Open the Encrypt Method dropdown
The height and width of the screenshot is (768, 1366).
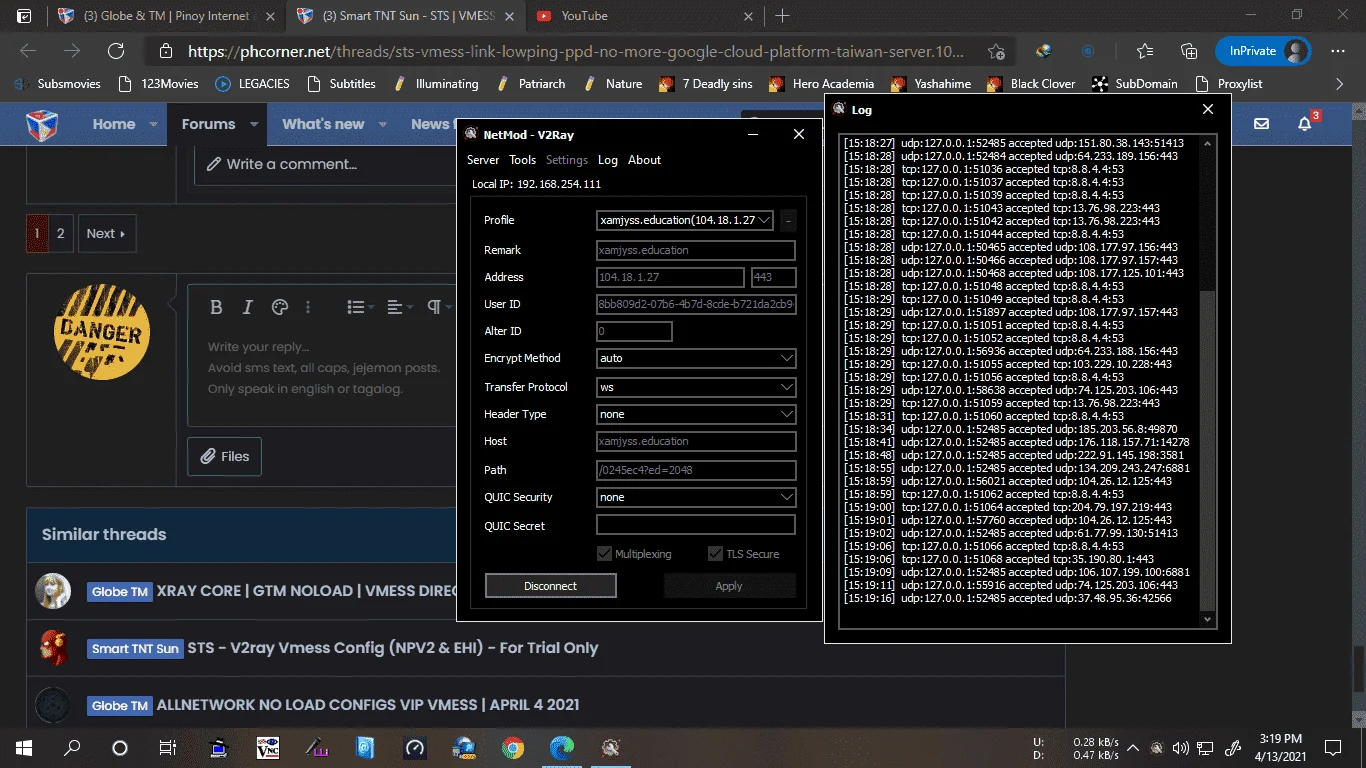pos(696,358)
